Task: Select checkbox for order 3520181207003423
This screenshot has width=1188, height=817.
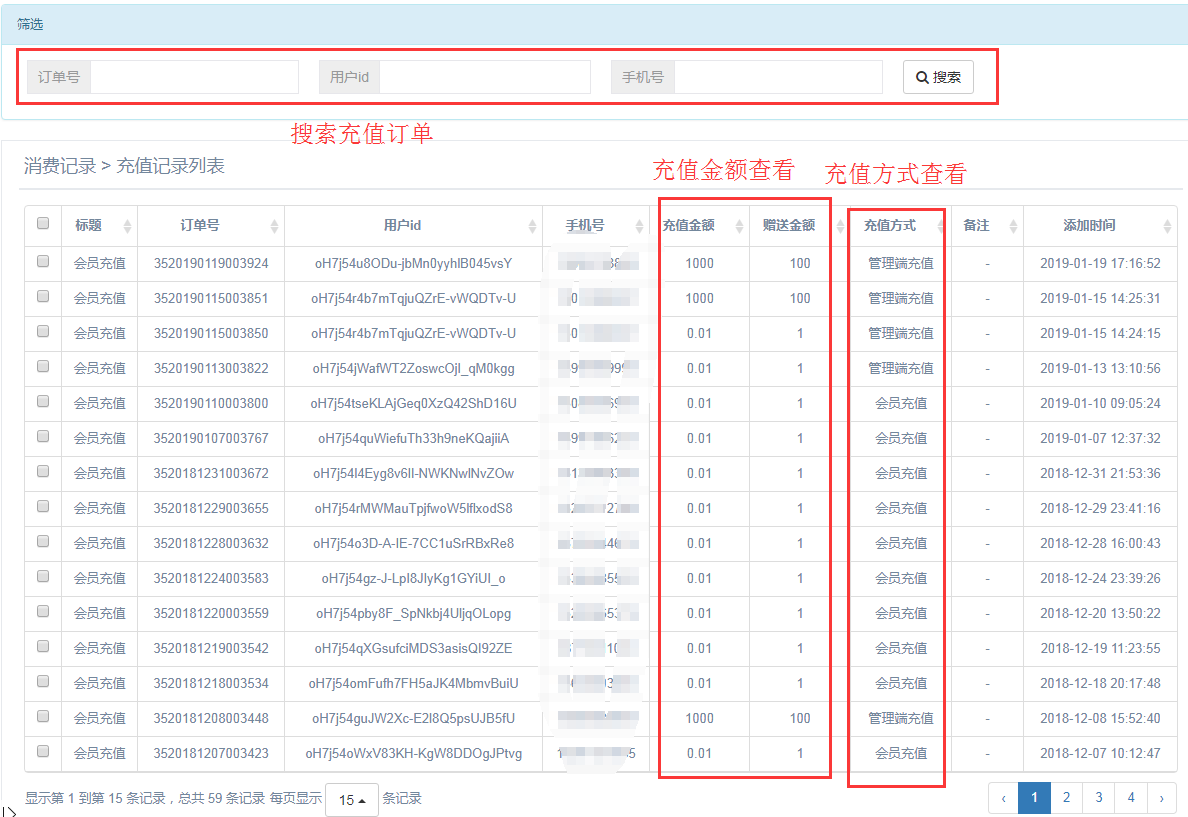Action: (x=43, y=752)
